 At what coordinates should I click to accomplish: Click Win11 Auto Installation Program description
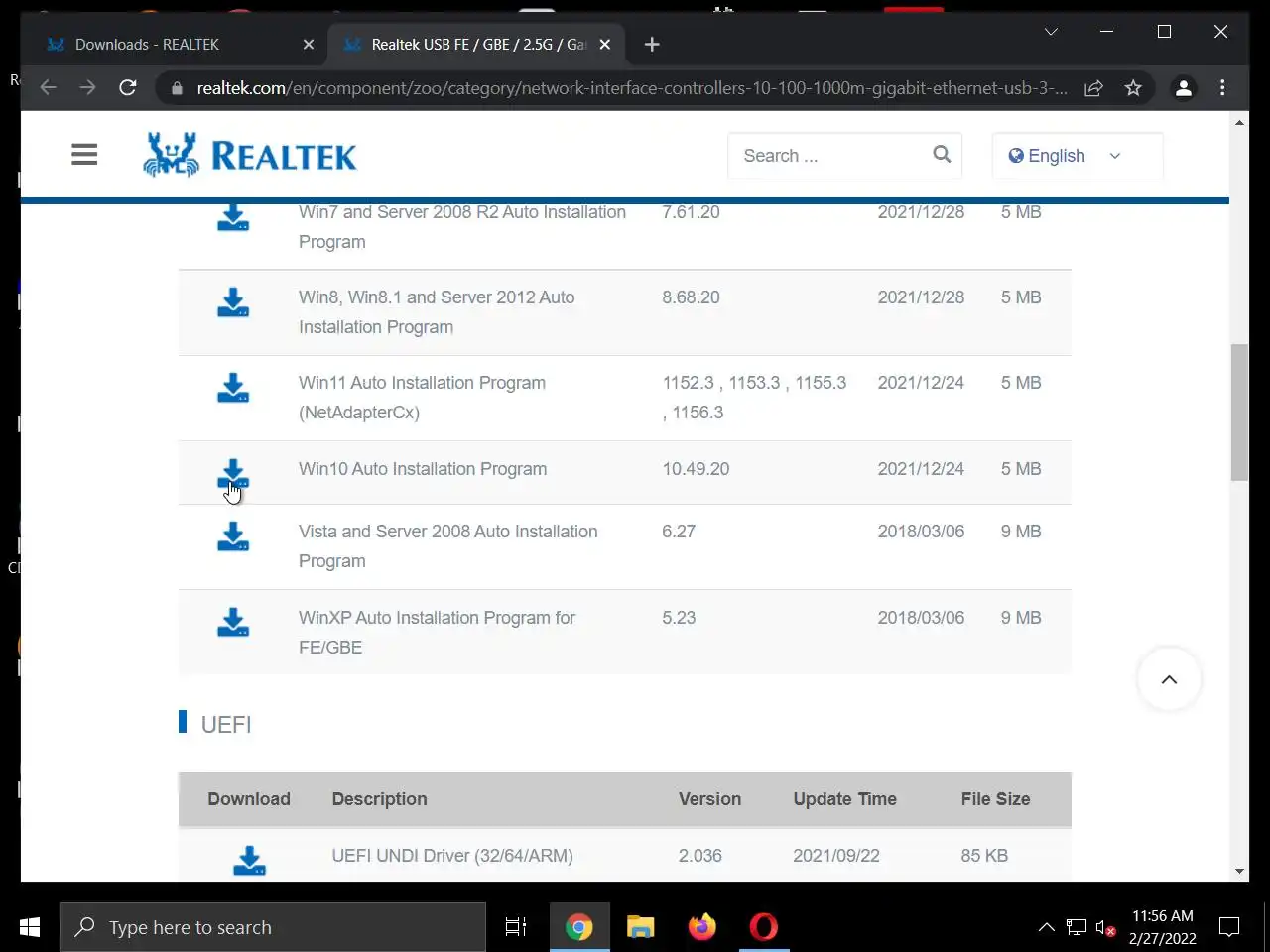coord(422,398)
